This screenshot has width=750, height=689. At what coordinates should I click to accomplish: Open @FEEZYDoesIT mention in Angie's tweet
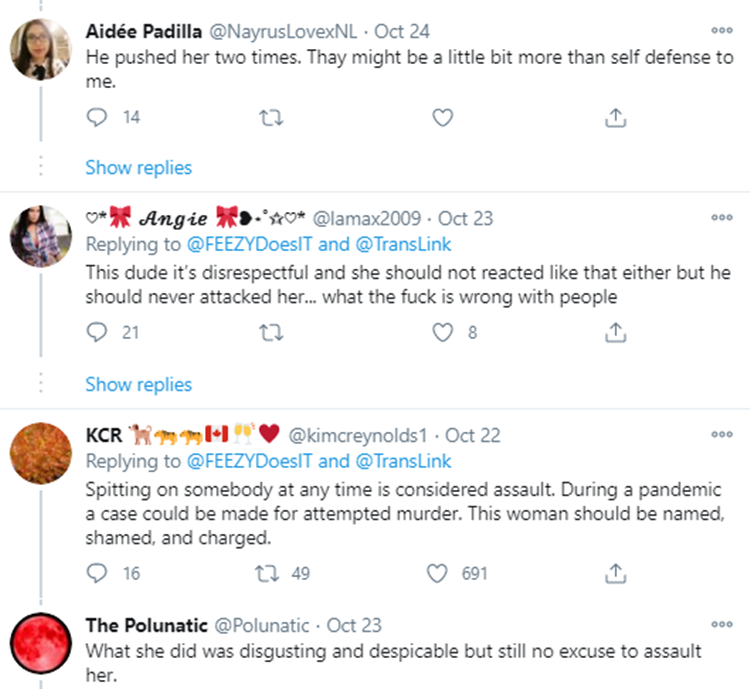tap(249, 244)
